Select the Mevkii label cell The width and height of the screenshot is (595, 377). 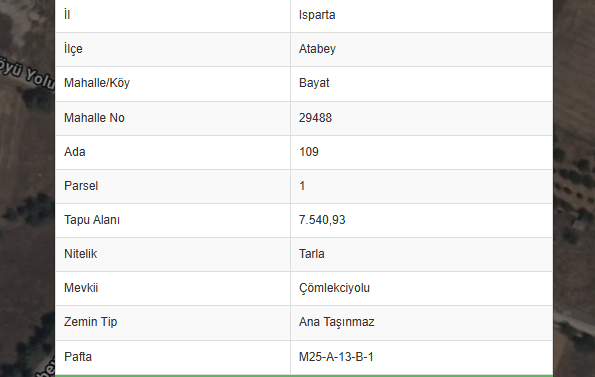click(173, 288)
